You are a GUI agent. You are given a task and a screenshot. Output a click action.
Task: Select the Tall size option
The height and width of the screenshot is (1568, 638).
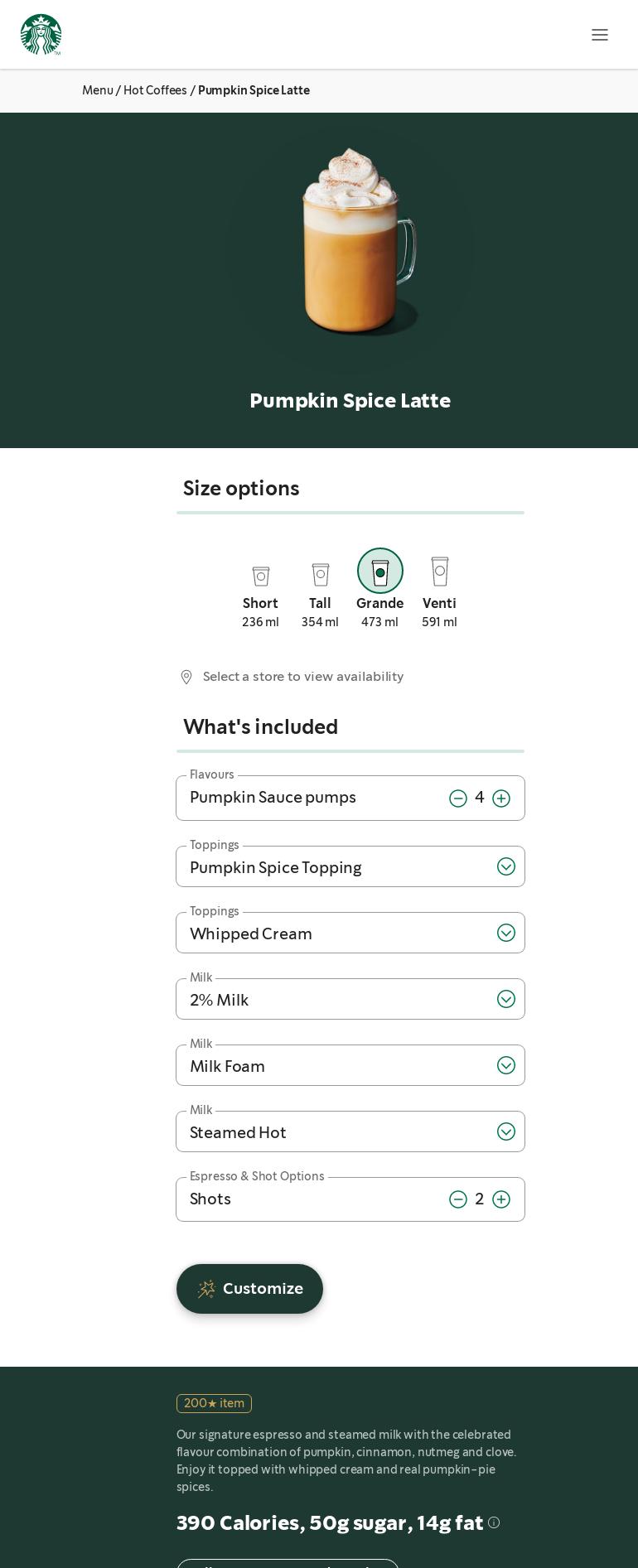point(320,575)
